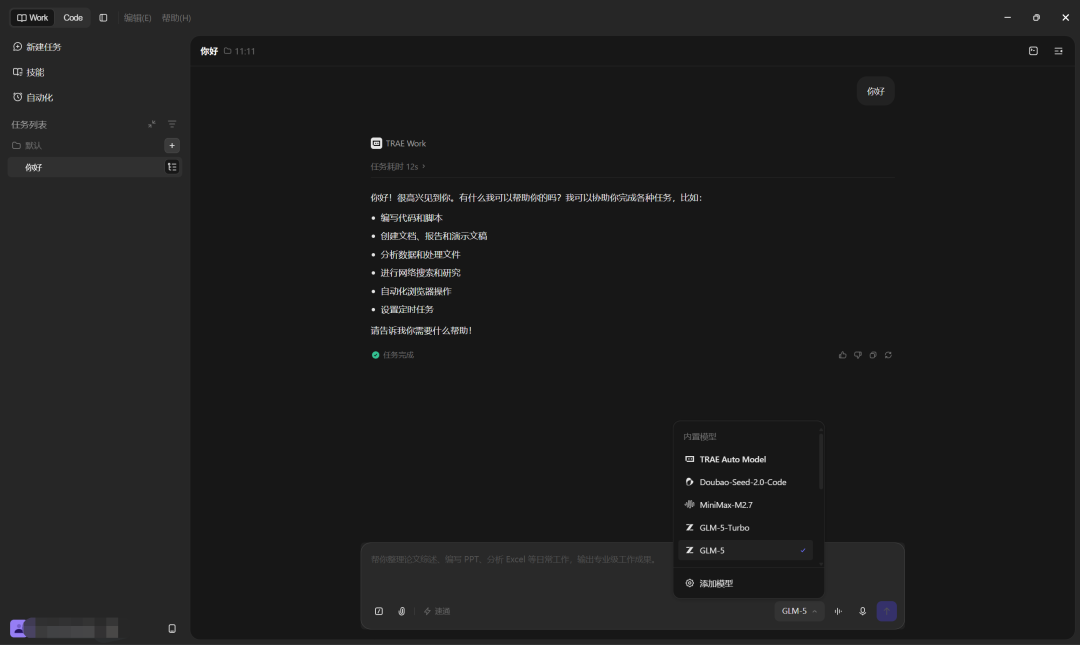This screenshot has height=645, width=1080.
Task: Click the 你好 user message bubble
Action: tap(875, 91)
